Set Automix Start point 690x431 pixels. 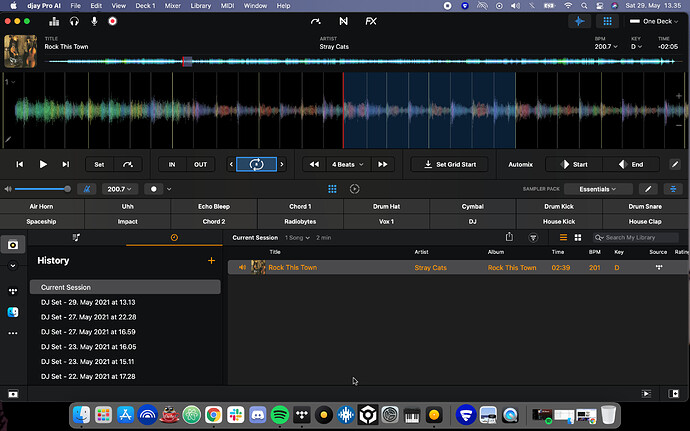click(574, 164)
